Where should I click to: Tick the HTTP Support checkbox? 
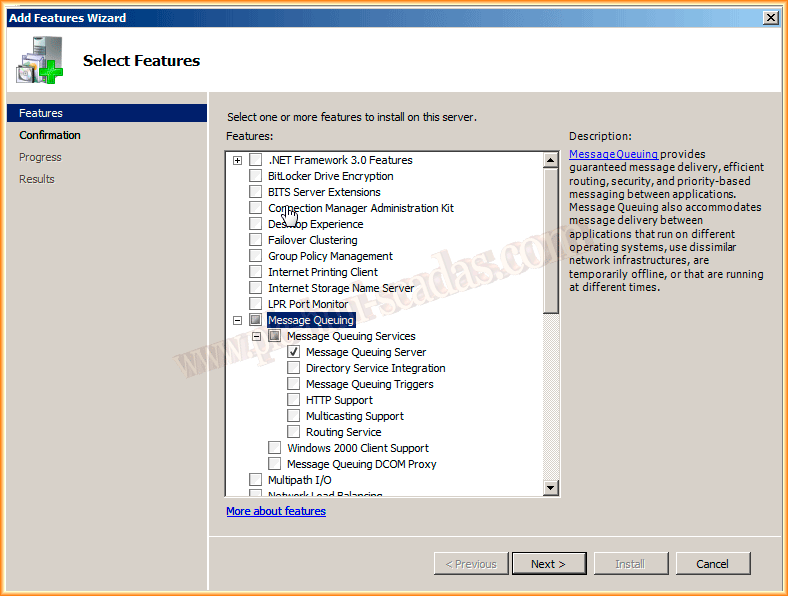[294, 400]
